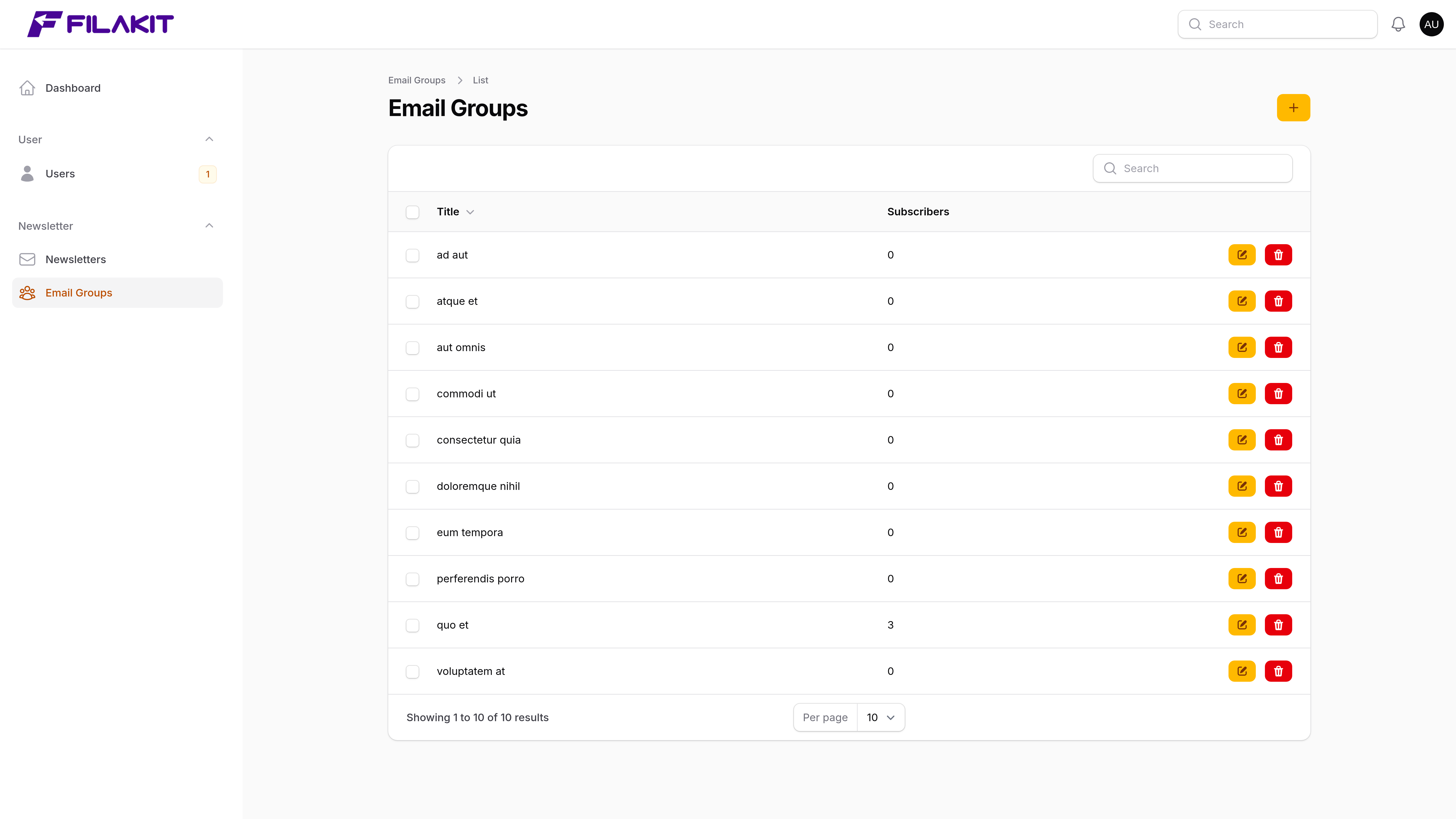
Task: Edit the 'atque et' group
Action: [1242, 301]
